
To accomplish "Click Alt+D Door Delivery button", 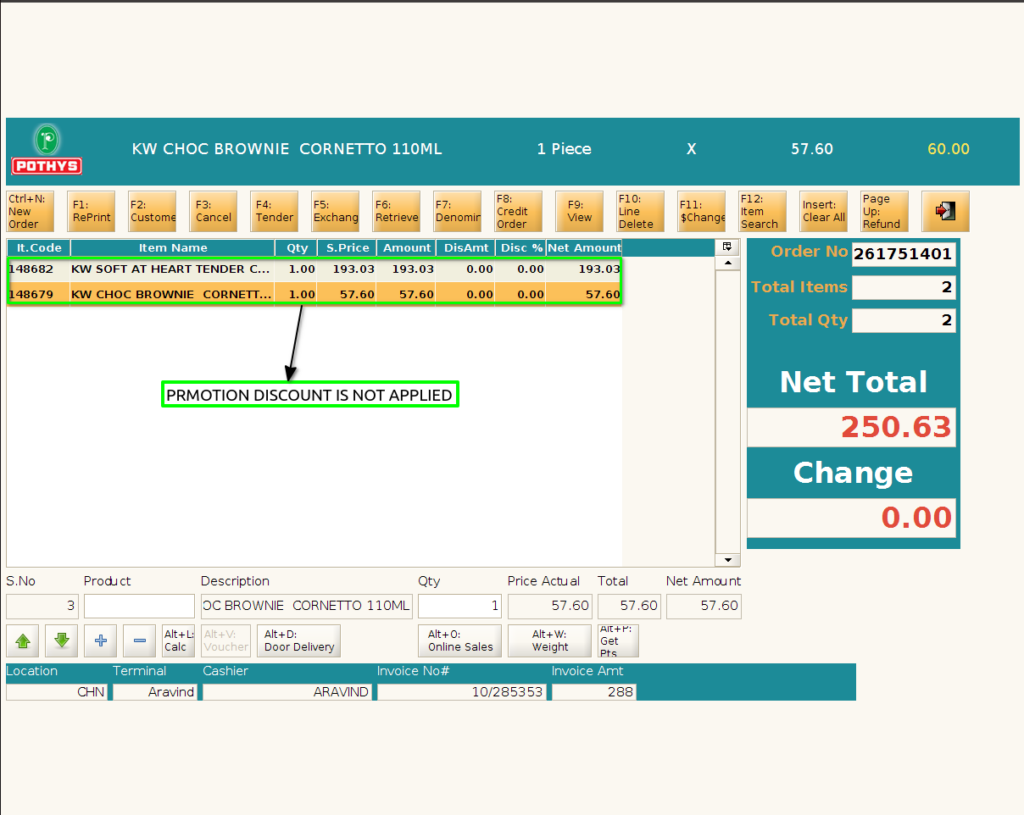I will pos(299,641).
